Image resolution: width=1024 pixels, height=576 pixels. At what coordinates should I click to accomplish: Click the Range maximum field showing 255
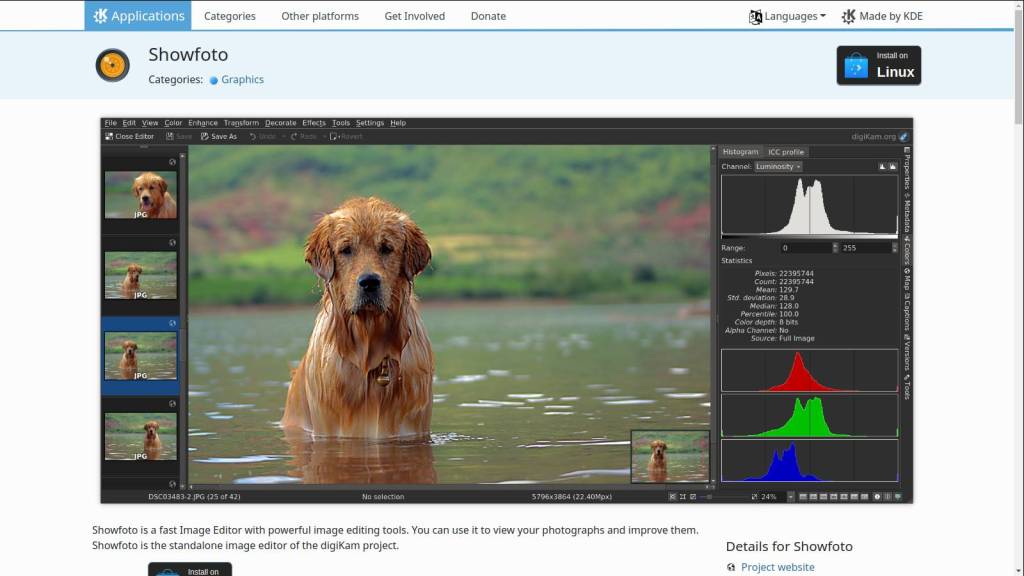[865, 248]
